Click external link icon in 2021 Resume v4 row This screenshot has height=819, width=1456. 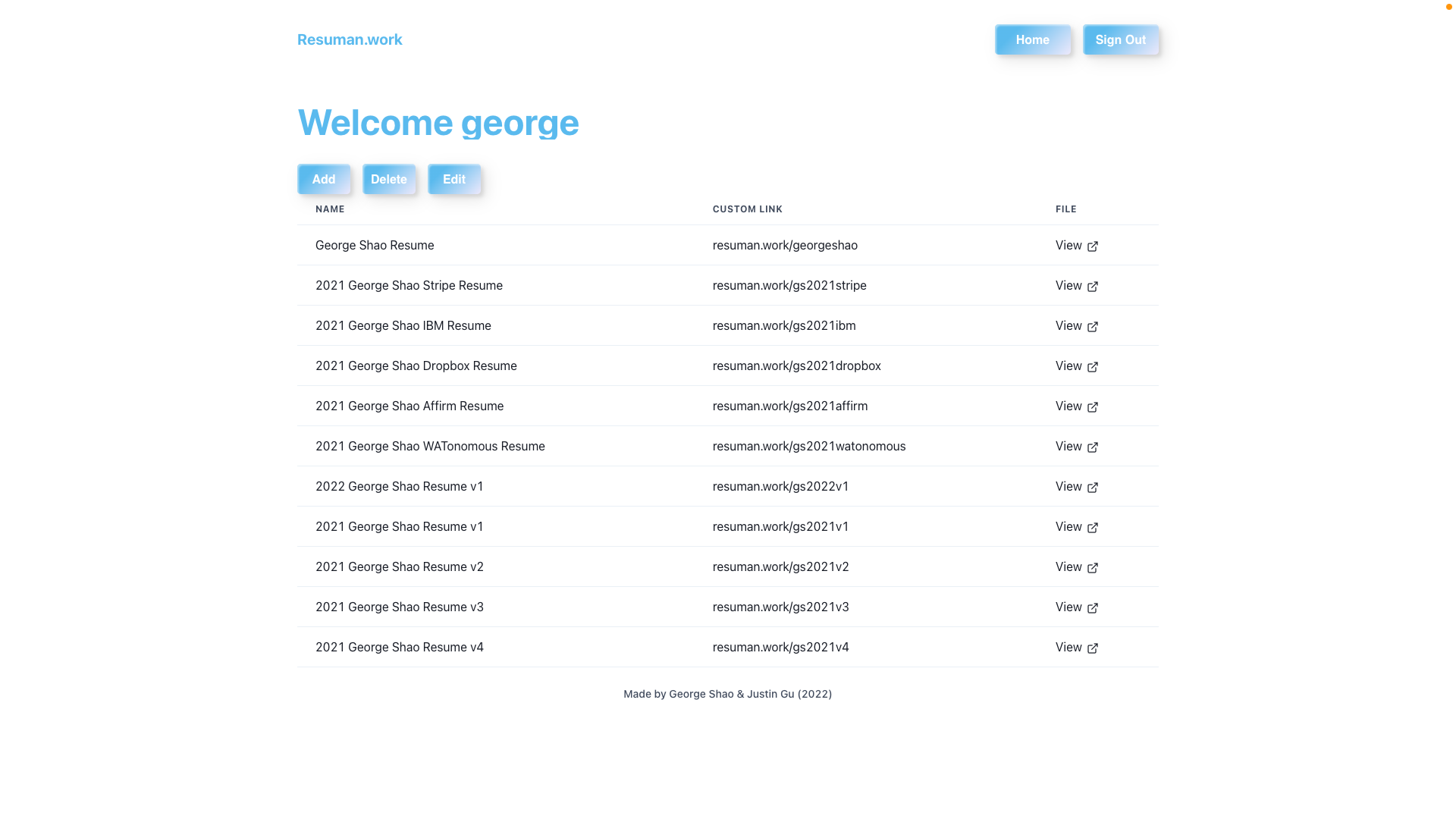1092,648
